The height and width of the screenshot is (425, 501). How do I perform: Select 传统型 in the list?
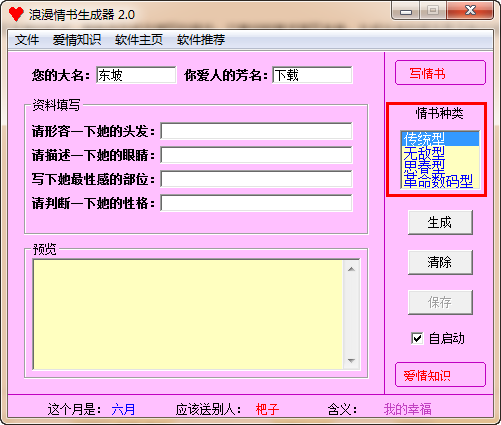(440, 138)
